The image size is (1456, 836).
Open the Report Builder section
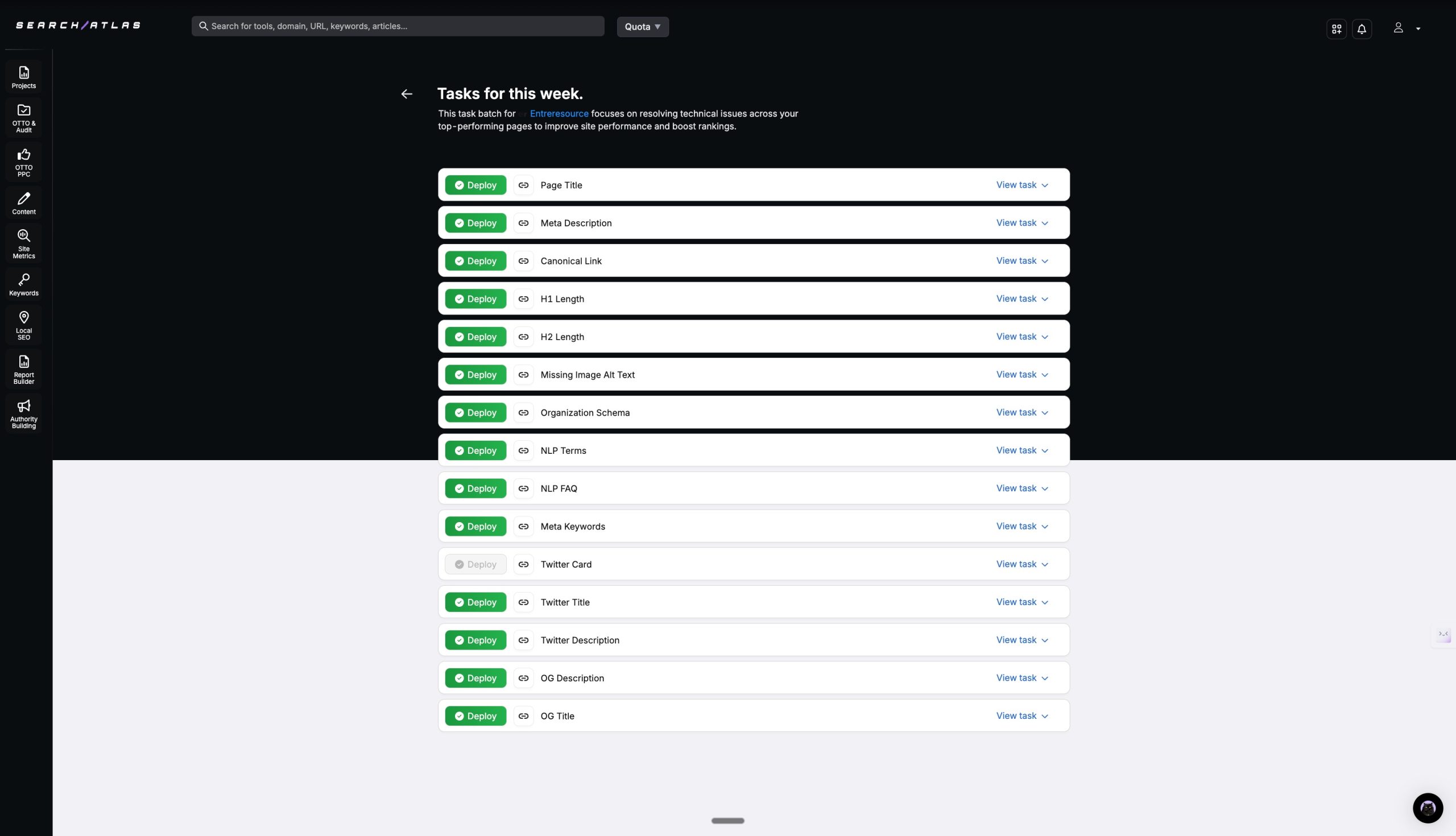click(x=23, y=368)
